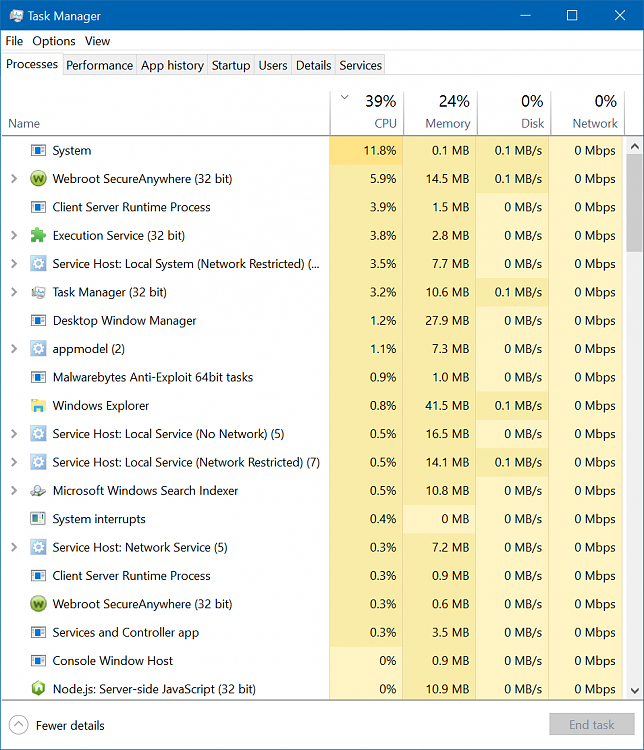The height and width of the screenshot is (750, 644).
Task: Click the Windows Explorer folder icon
Action: point(38,406)
